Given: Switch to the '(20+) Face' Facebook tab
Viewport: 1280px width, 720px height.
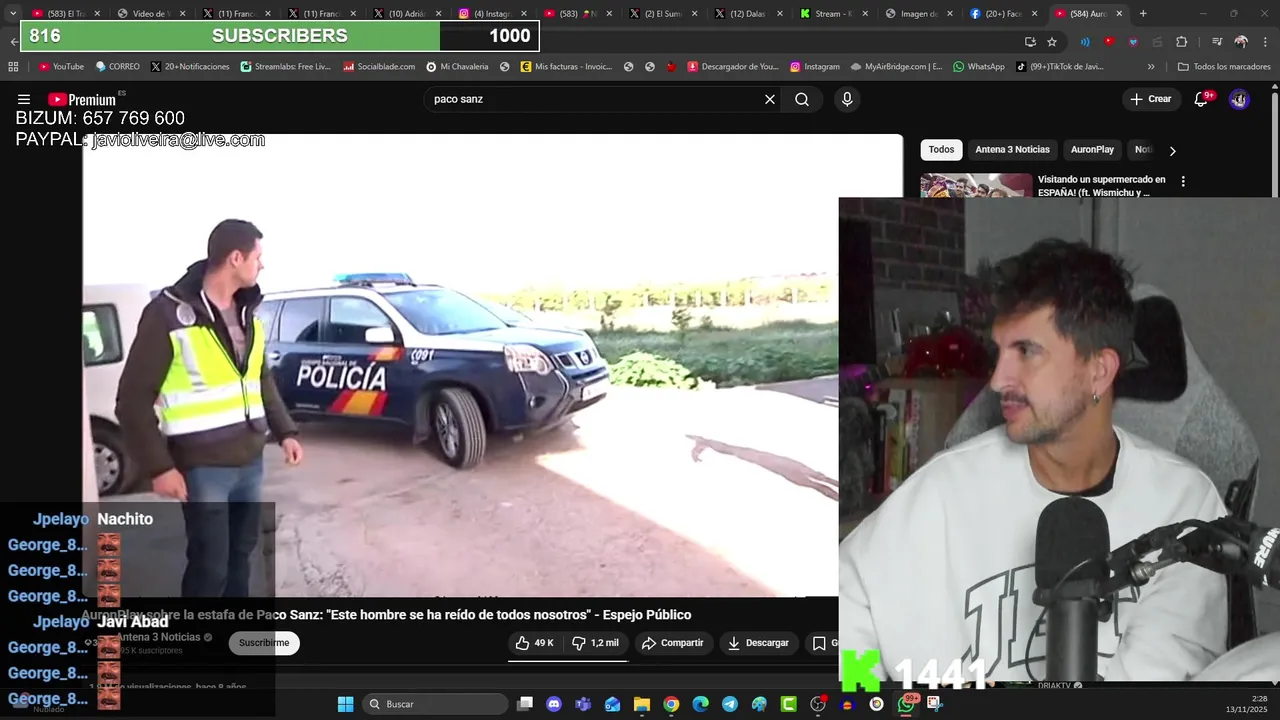Looking at the screenshot, I should [x=1003, y=14].
